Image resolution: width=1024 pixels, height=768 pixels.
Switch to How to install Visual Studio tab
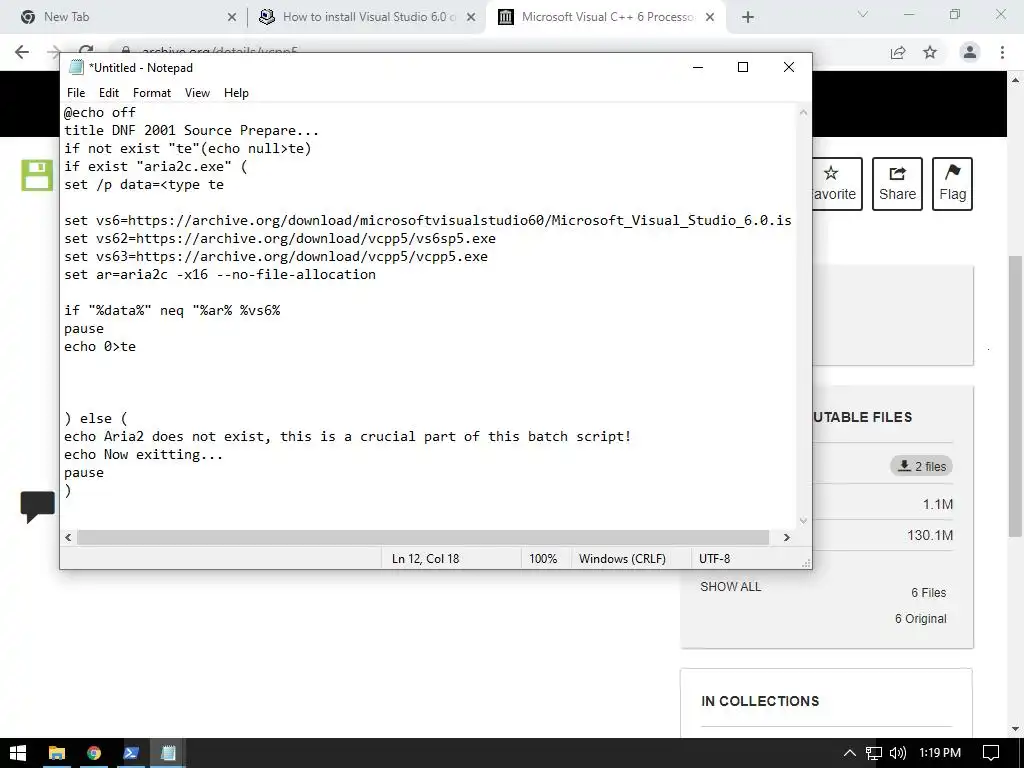pyautogui.click(x=368, y=17)
